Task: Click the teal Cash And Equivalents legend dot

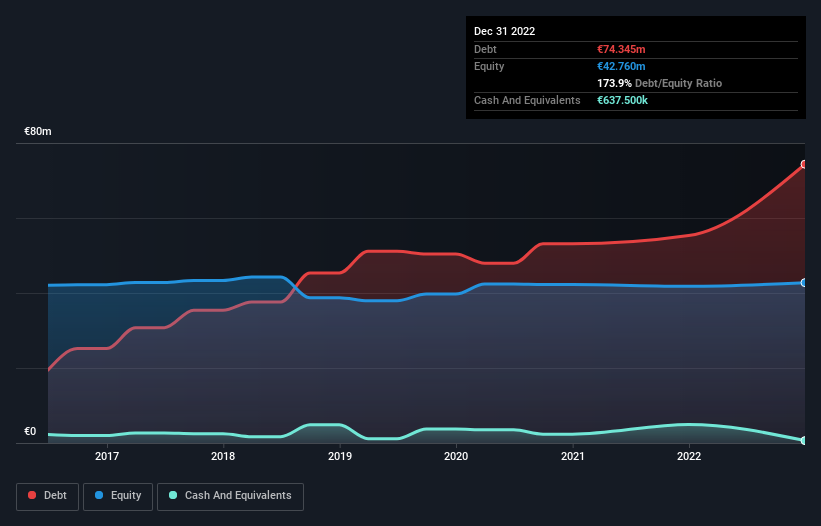Action: [173, 495]
